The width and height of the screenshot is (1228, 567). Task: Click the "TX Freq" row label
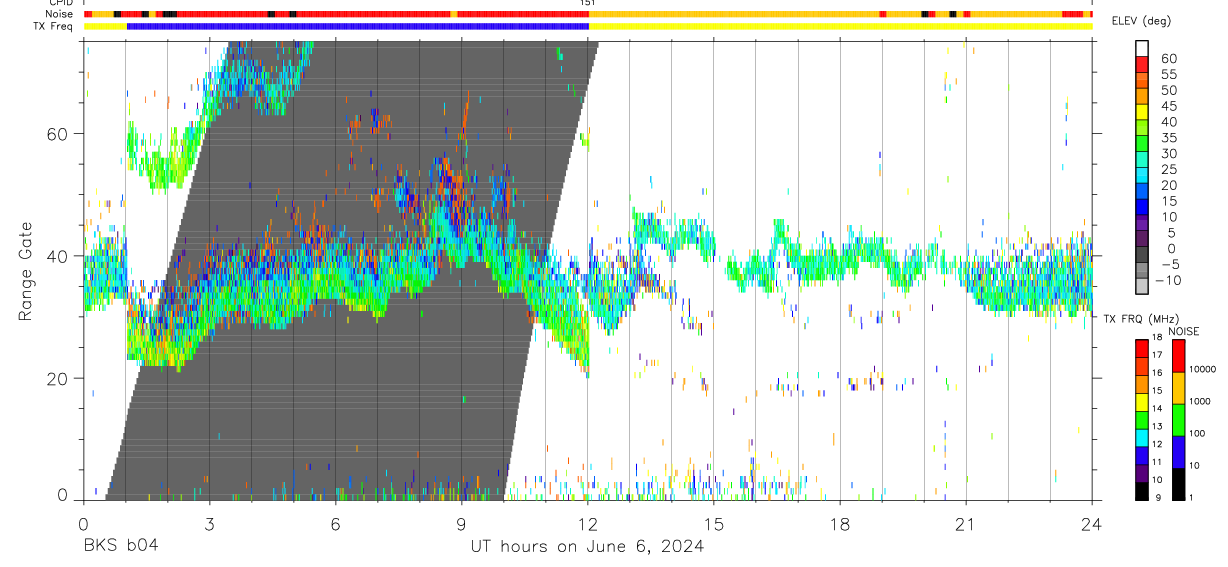click(x=55, y=25)
